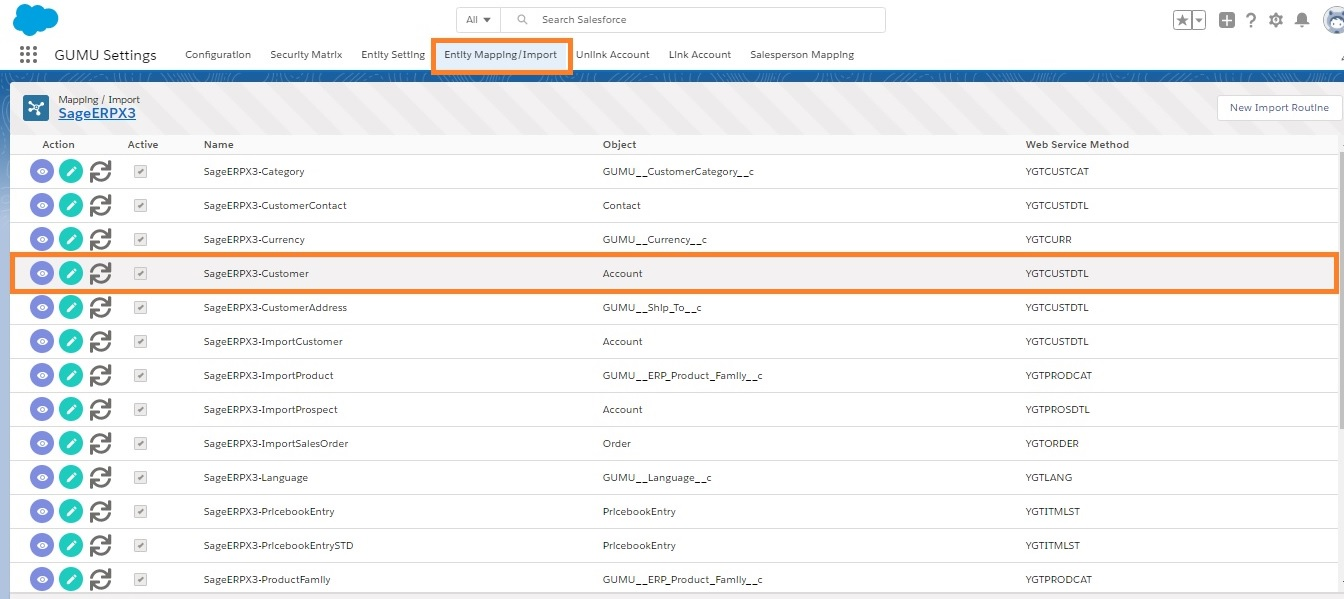
Task: Focus the Search Salesforce input field
Action: click(x=692, y=20)
